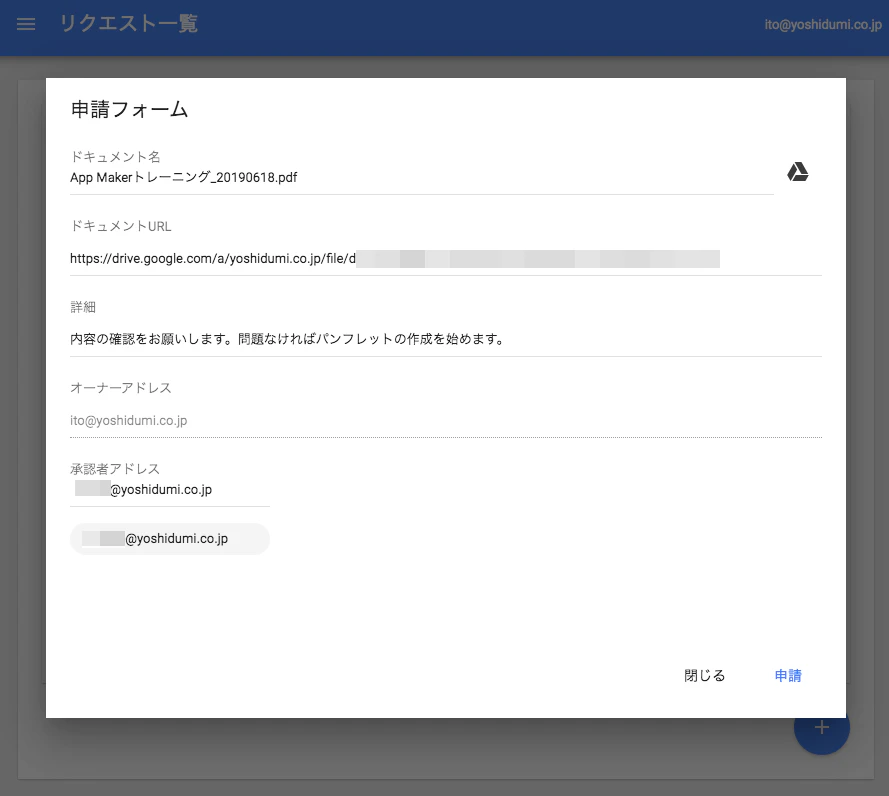Click the ito@yoshidumi.co.jp account in header
Screen dimensions: 889x796
coord(823,24)
